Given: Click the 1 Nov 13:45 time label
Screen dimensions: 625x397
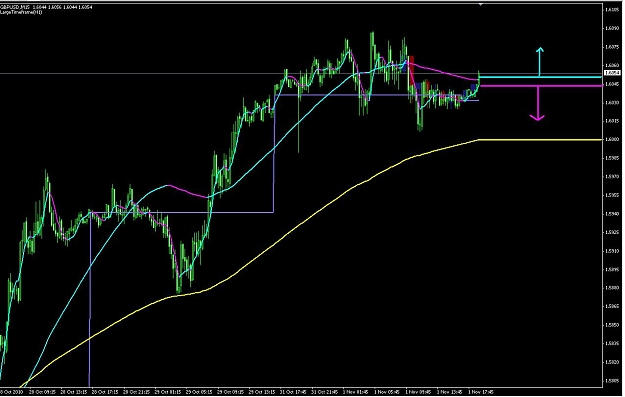Looking at the screenshot, I should (x=450, y=392).
